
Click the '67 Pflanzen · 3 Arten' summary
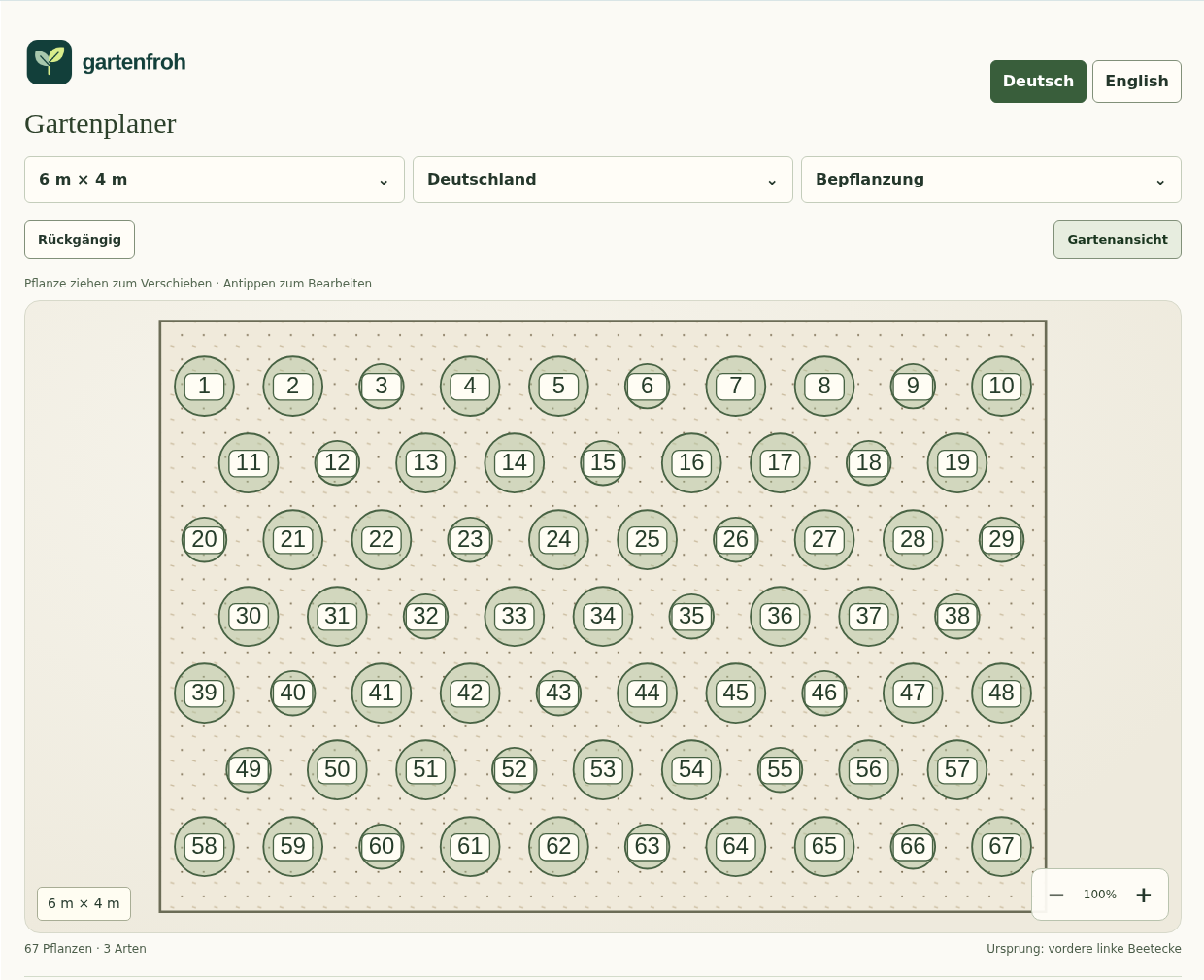pos(85,949)
